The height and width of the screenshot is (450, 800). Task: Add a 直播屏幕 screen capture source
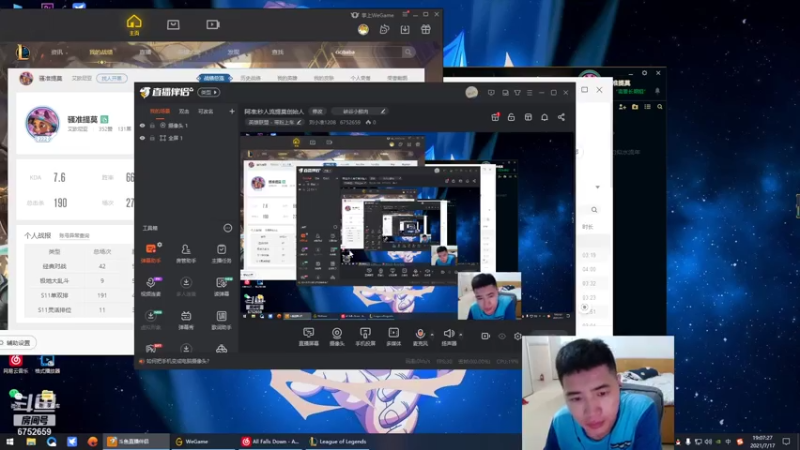(309, 337)
